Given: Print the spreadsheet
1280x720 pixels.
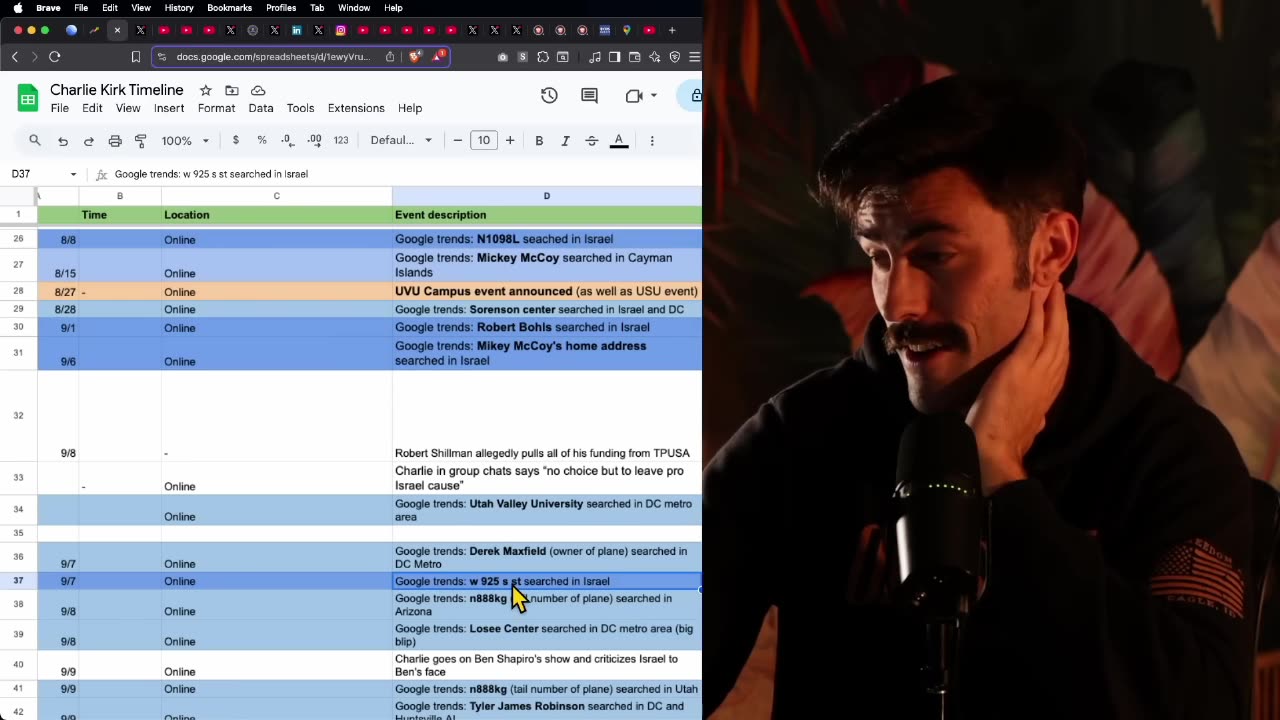Looking at the screenshot, I should point(115,141).
